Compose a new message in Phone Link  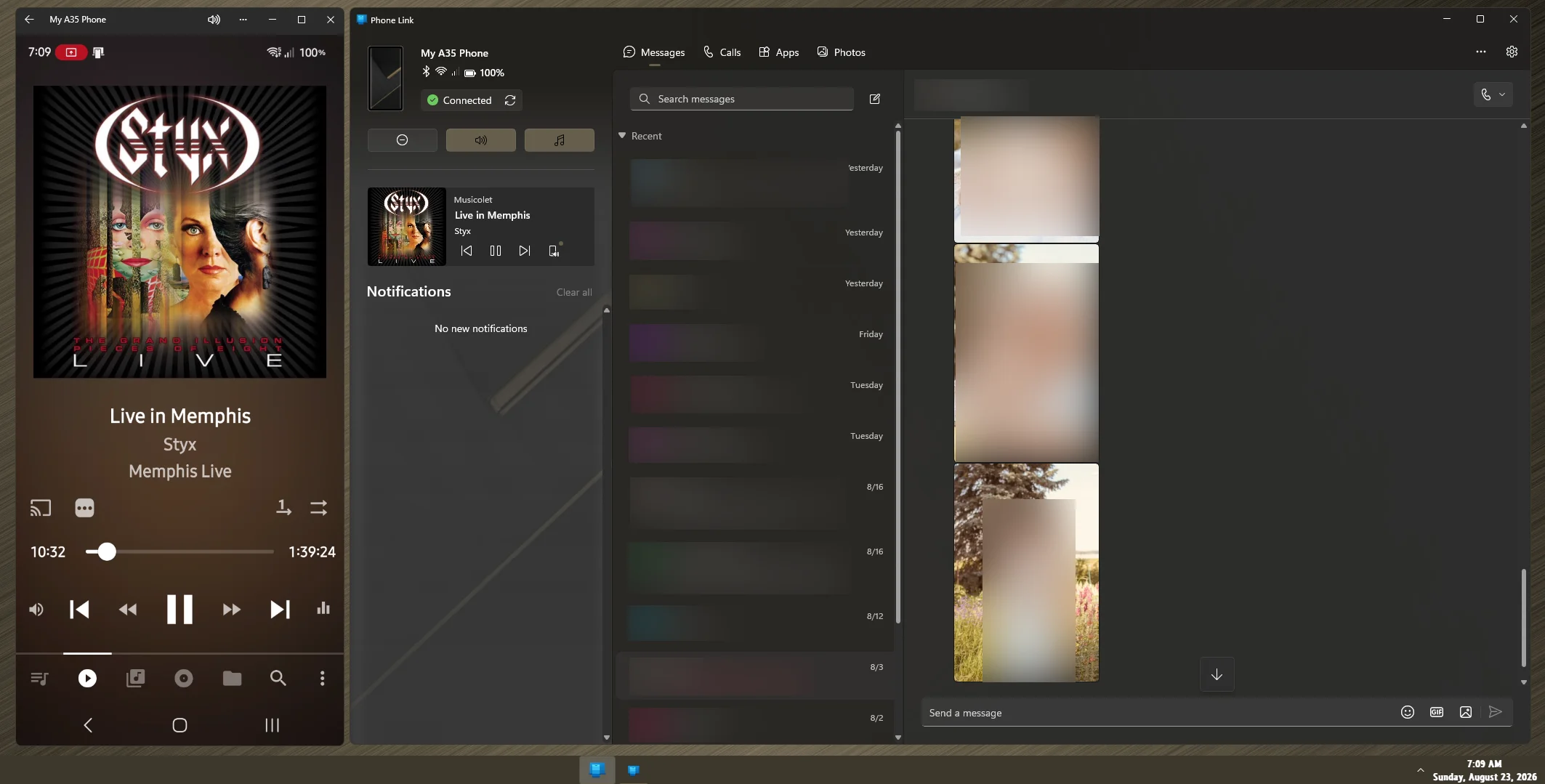[x=875, y=99]
